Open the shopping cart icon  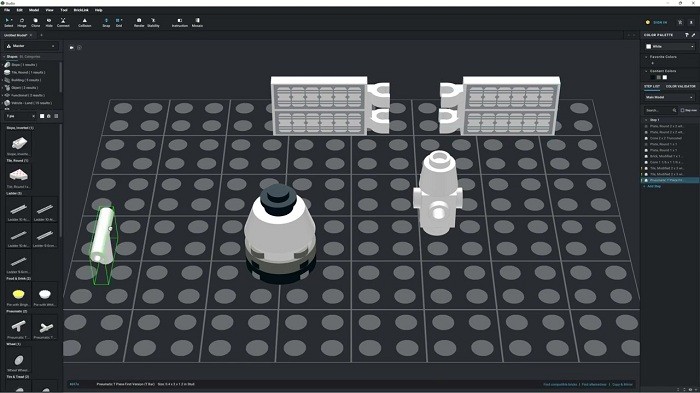(680, 22)
